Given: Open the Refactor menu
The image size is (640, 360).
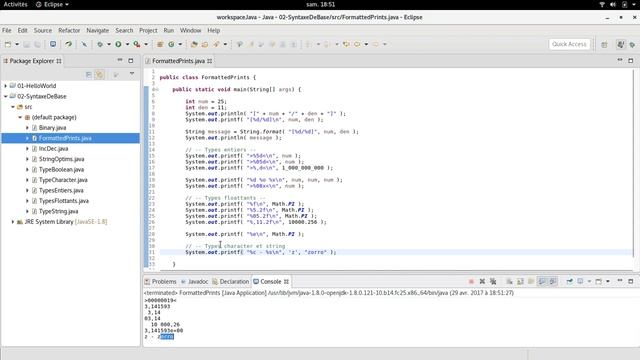Looking at the screenshot, I should 69,30.
